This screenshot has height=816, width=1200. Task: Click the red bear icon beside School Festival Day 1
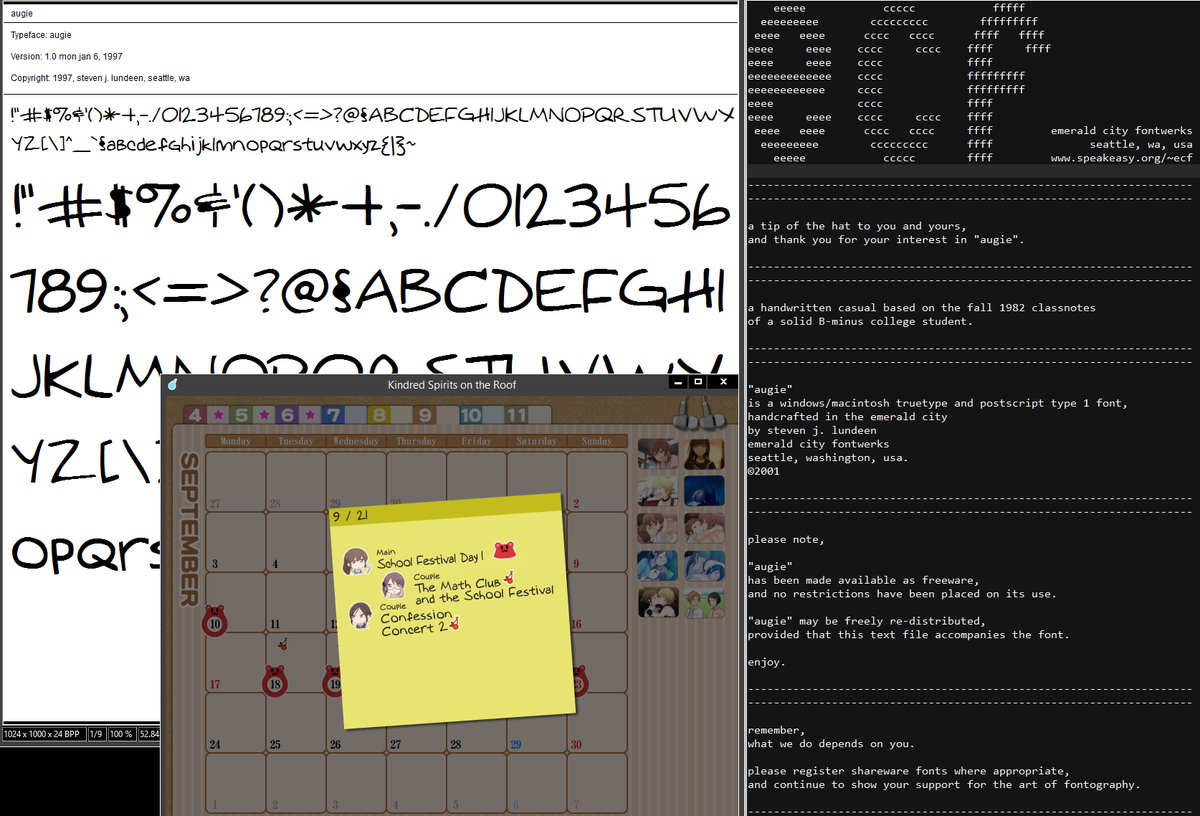tap(505, 551)
